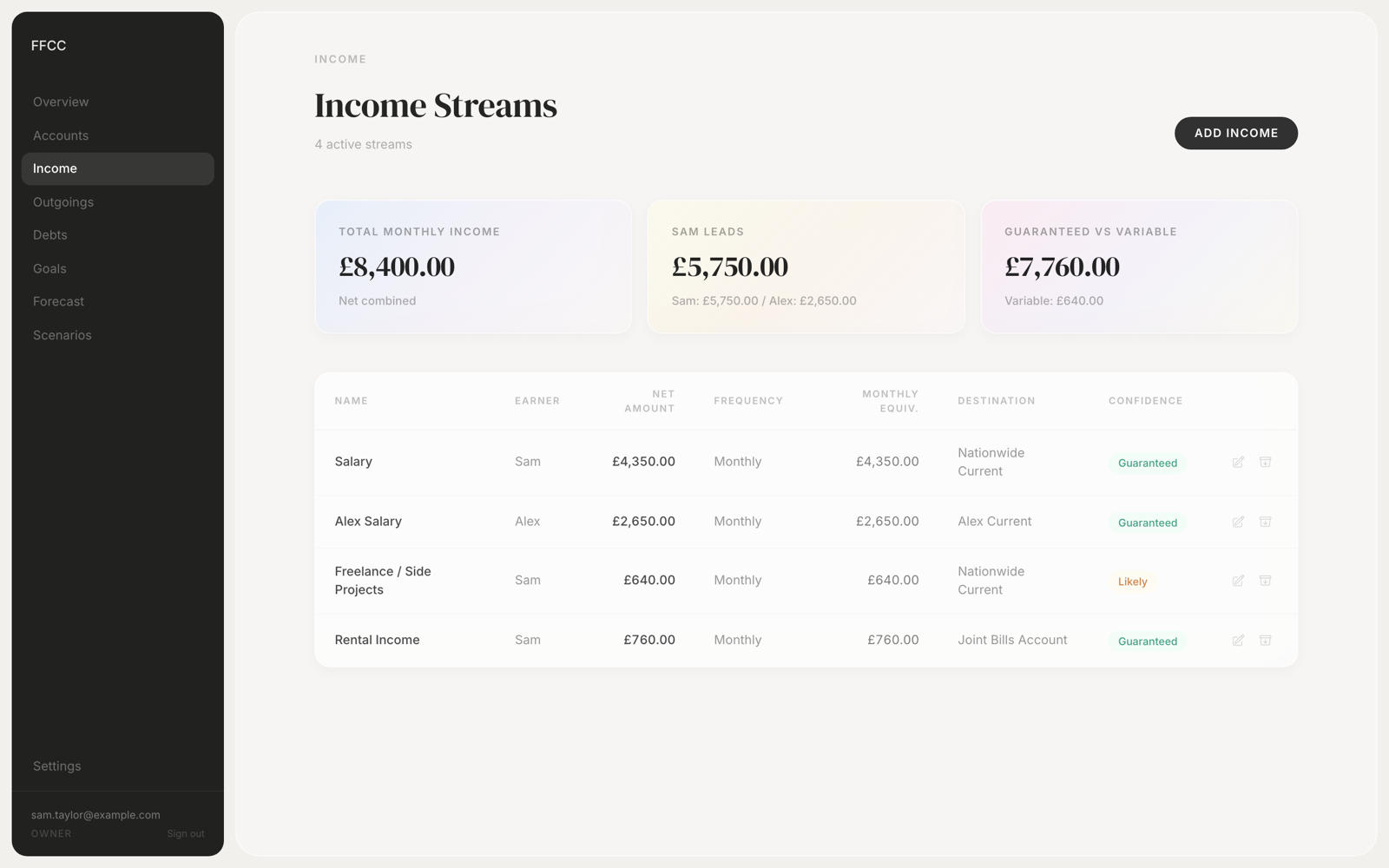
Task: Click Guaranteed badge in Salary row
Action: (x=1147, y=464)
